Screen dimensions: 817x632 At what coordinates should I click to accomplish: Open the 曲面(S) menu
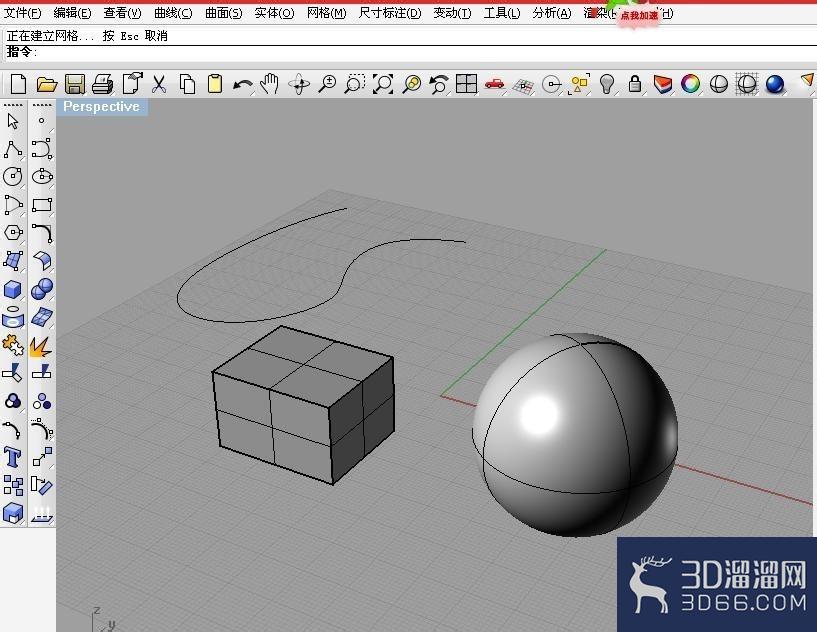[224, 13]
